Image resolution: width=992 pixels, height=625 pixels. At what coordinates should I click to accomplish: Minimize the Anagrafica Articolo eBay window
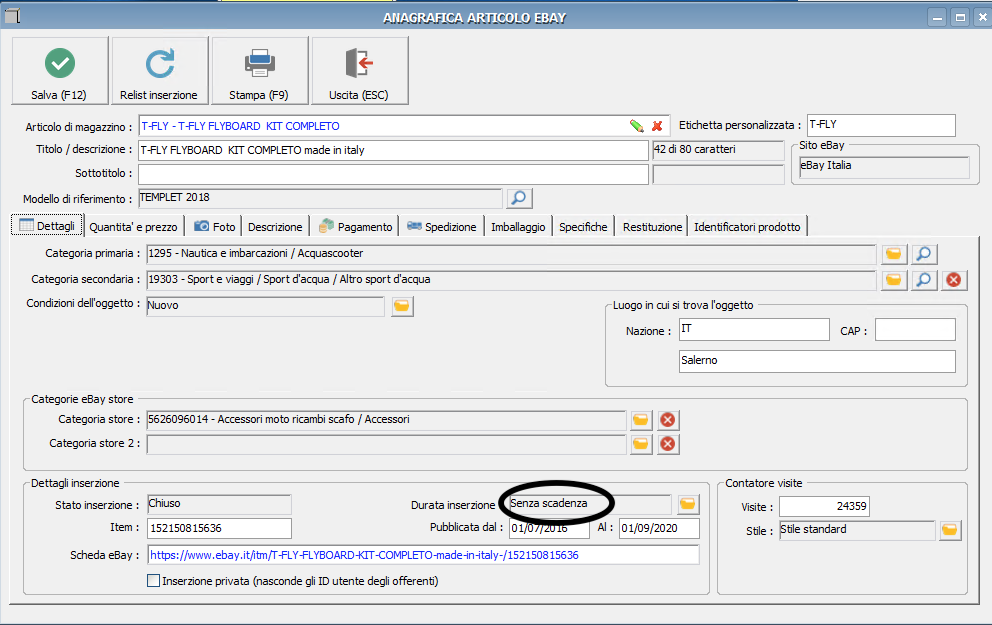[938, 18]
